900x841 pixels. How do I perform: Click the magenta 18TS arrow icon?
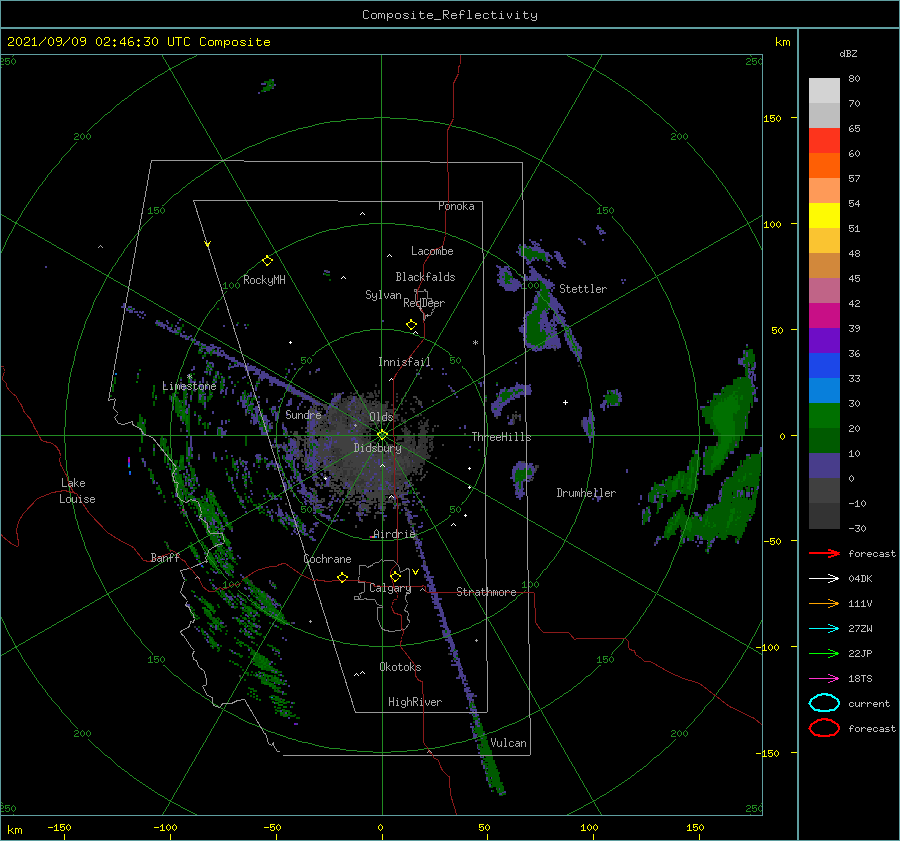(x=824, y=679)
